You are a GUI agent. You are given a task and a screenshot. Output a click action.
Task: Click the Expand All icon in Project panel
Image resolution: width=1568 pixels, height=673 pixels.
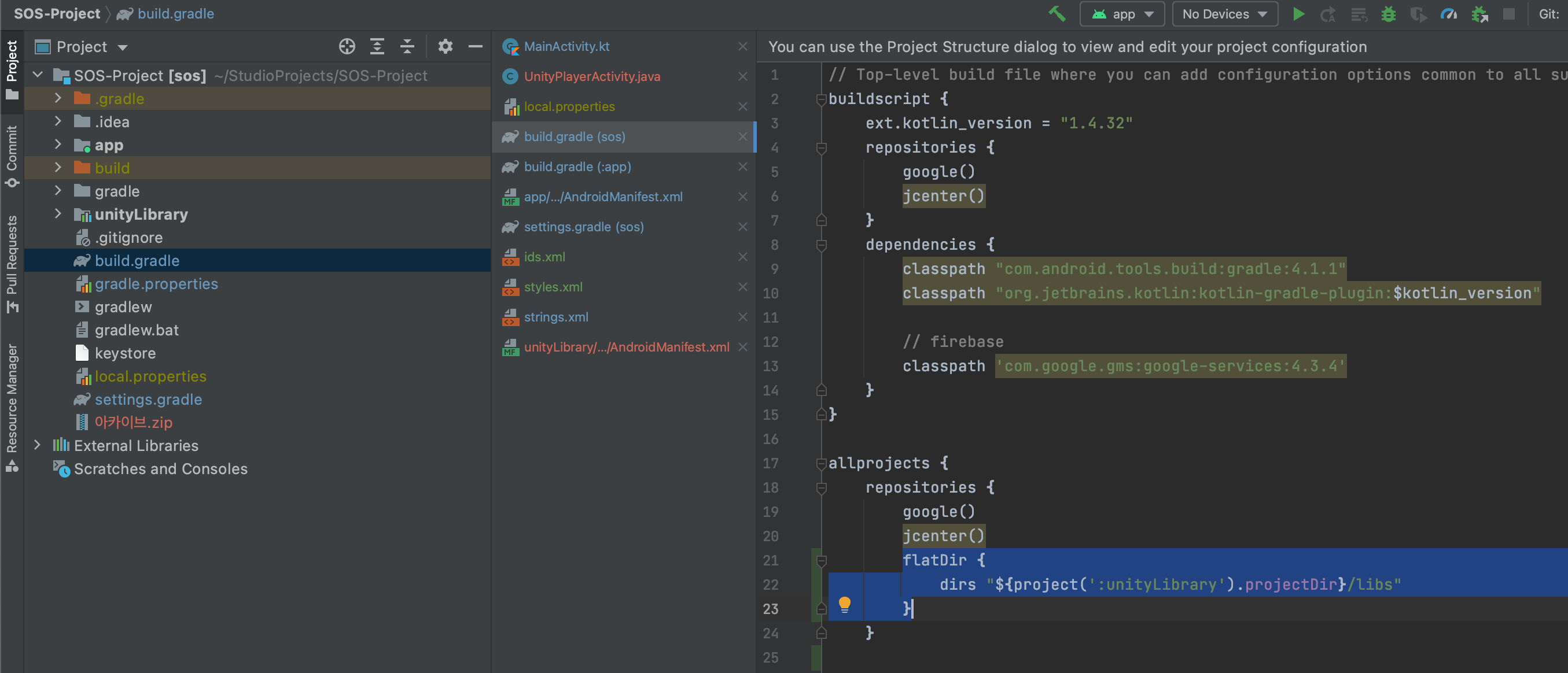(377, 47)
